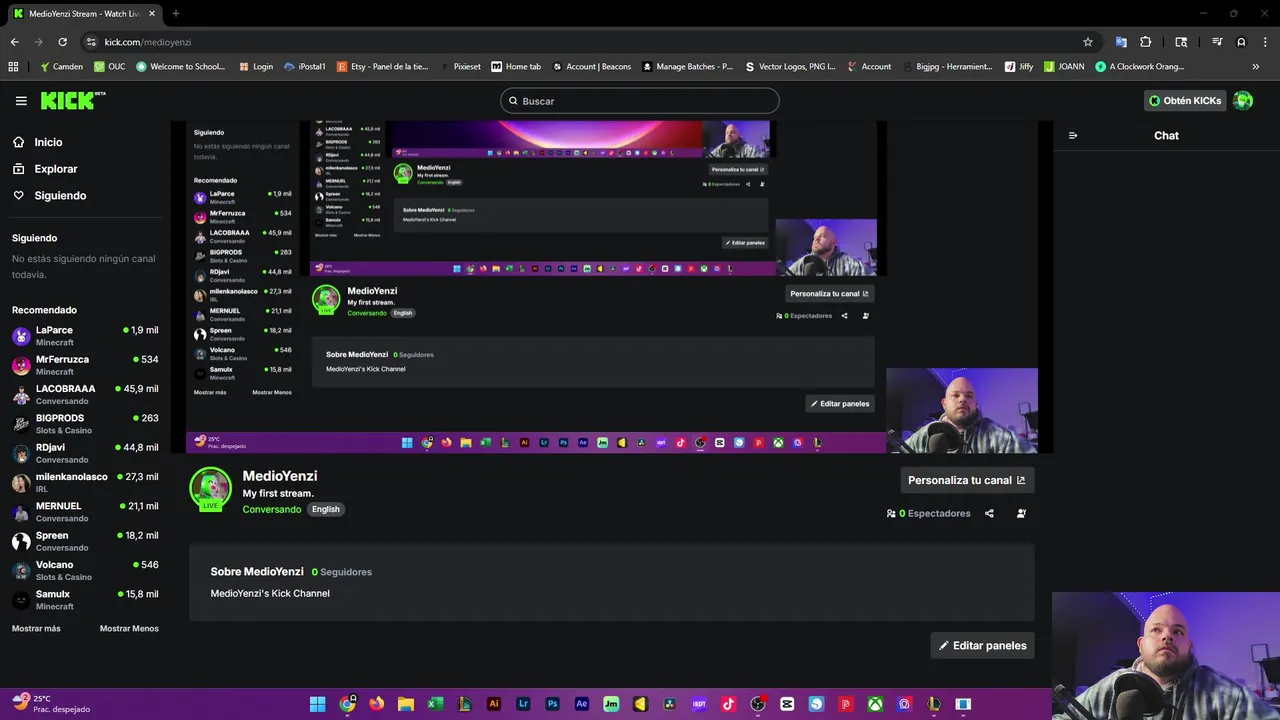Open Manage Batches bookmark

pos(687,67)
